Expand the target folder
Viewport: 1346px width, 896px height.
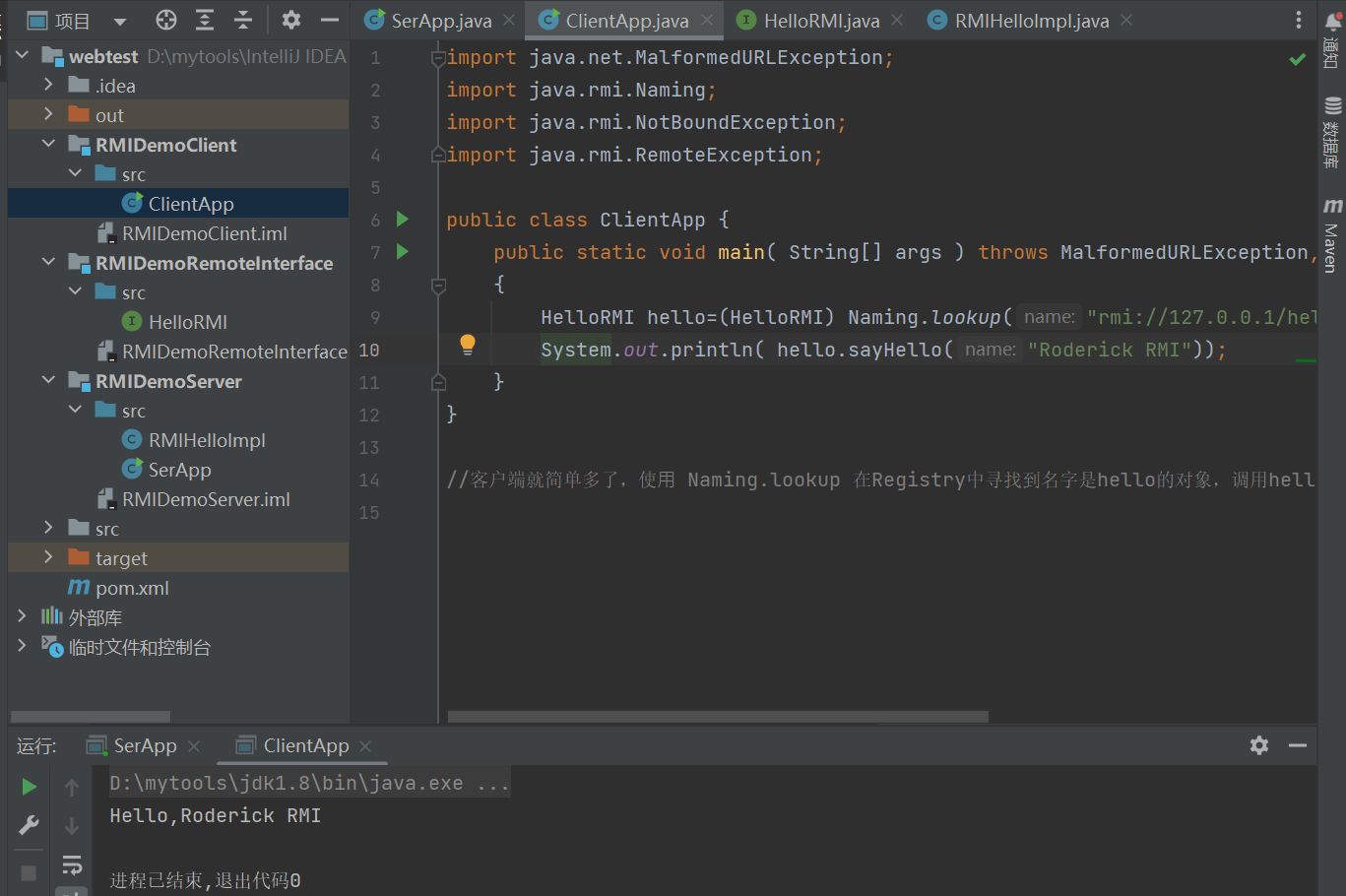point(48,558)
